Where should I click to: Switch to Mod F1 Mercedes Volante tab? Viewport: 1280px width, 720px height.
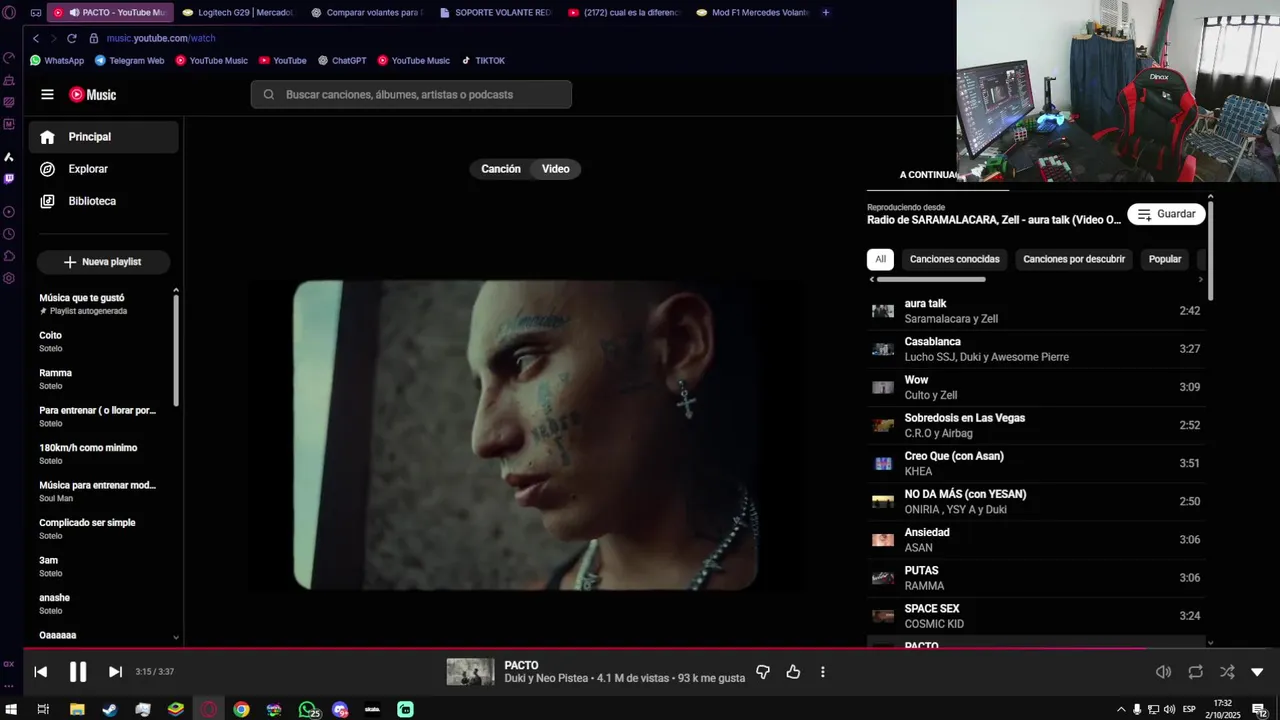752,13
